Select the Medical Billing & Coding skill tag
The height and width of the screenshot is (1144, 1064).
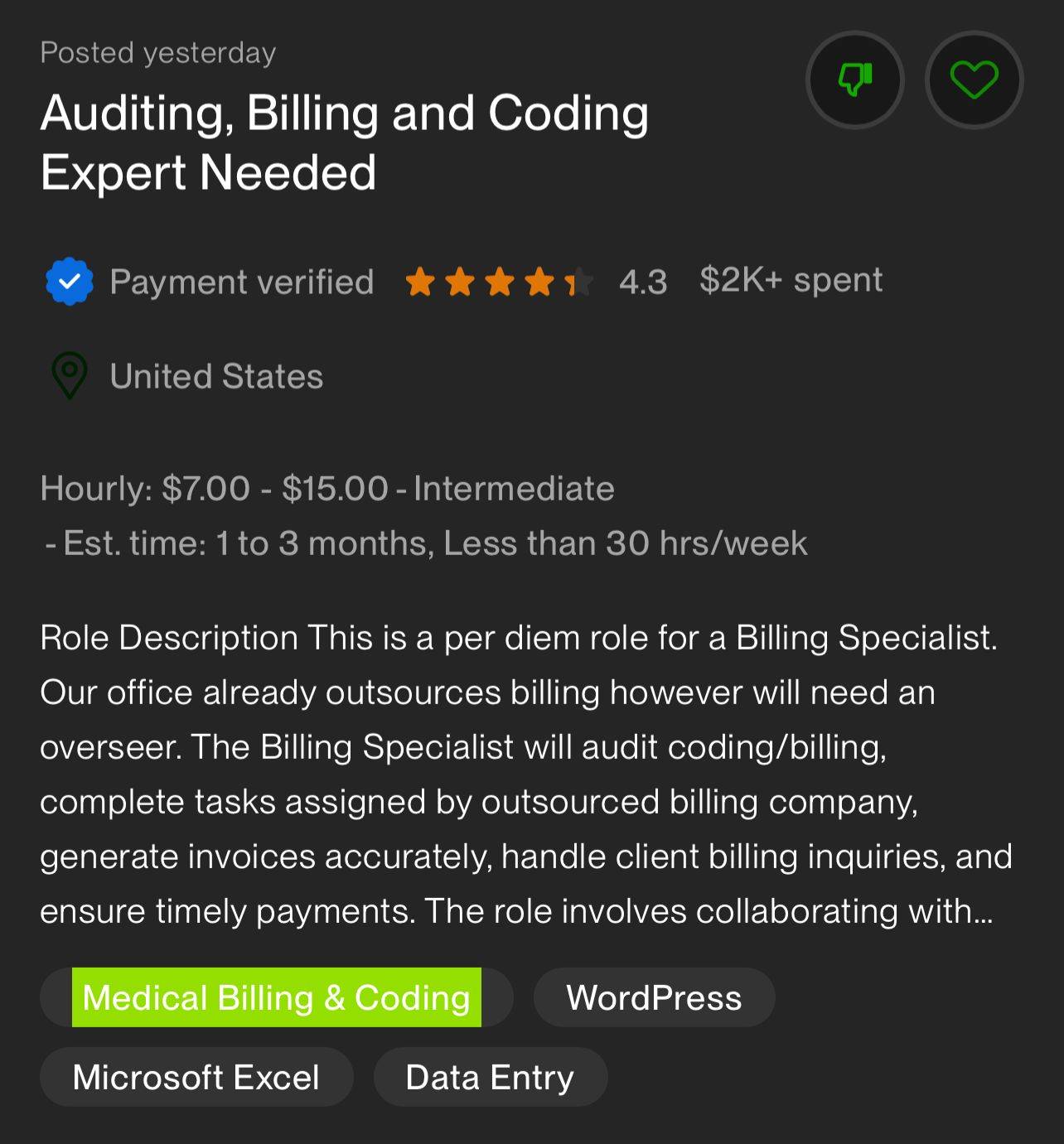tap(276, 997)
